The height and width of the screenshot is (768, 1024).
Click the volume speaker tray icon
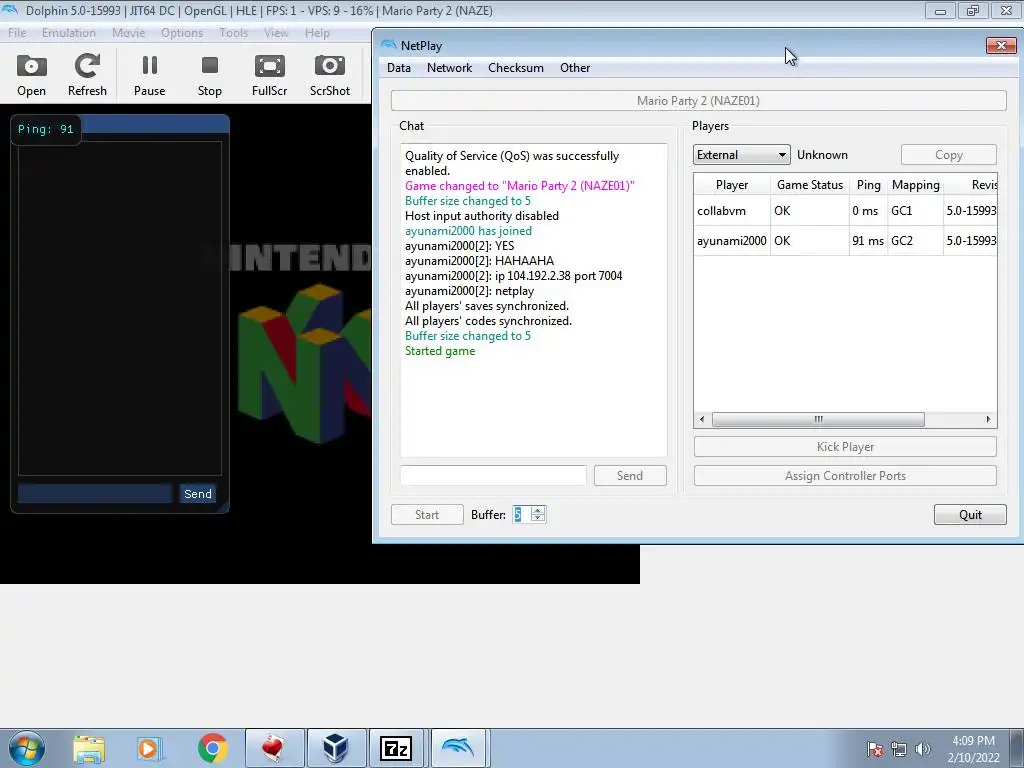tap(922, 749)
